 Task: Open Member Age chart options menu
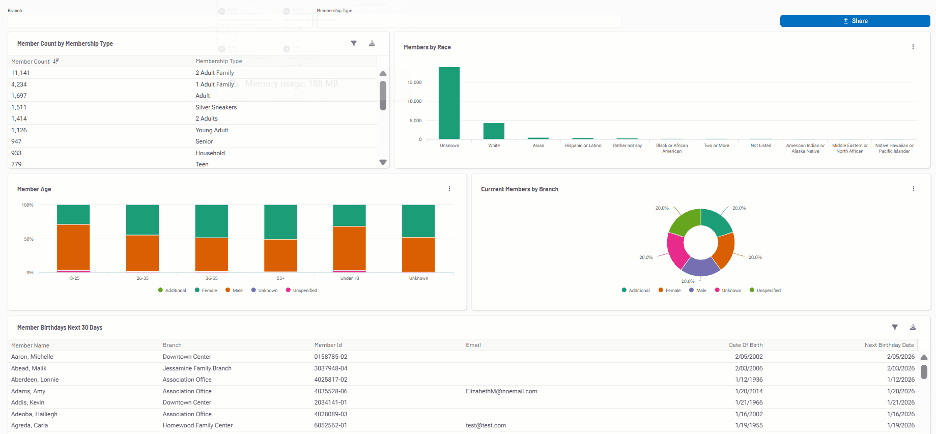(449, 189)
